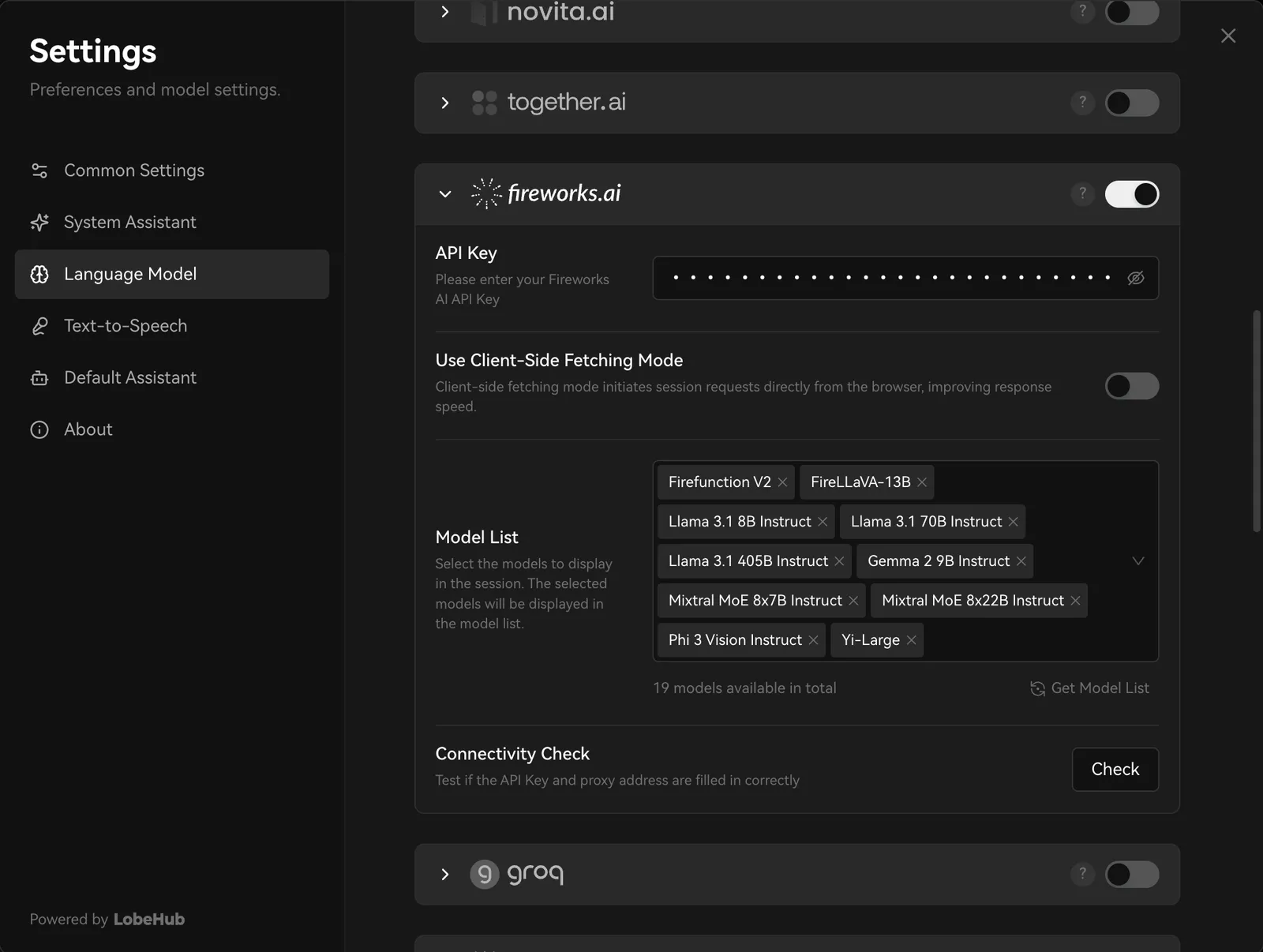1263x952 pixels.
Task: Enable the together.ai provider switch
Action: click(1131, 103)
